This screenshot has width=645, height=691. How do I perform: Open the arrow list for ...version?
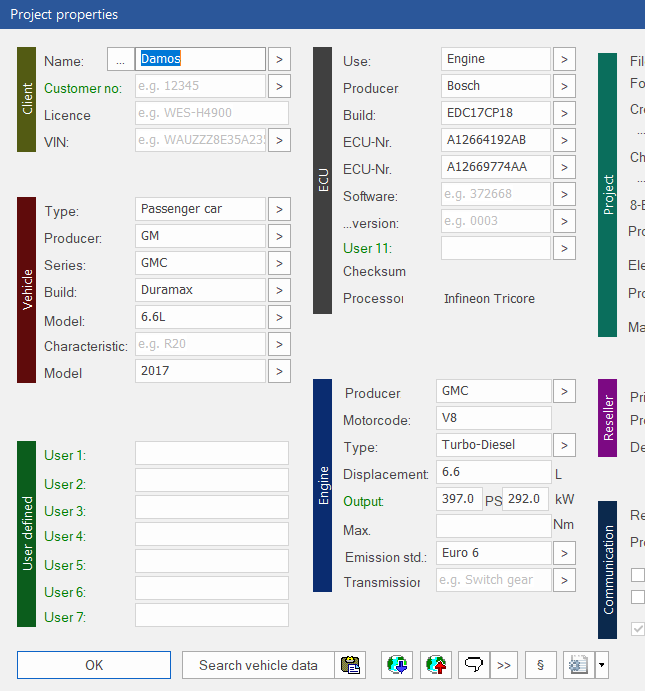pos(564,221)
